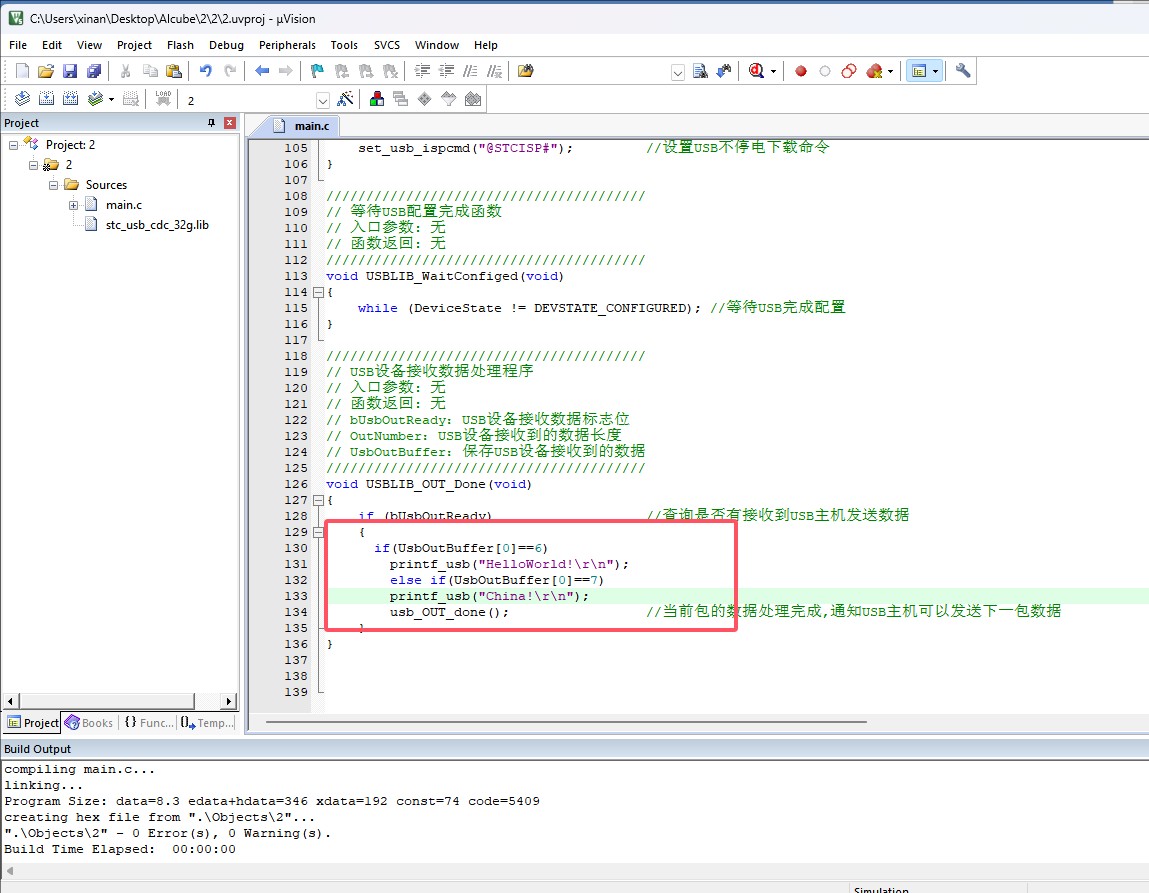The height and width of the screenshot is (893, 1149).
Task: Switch to the Books panel tab
Action: coord(89,723)
